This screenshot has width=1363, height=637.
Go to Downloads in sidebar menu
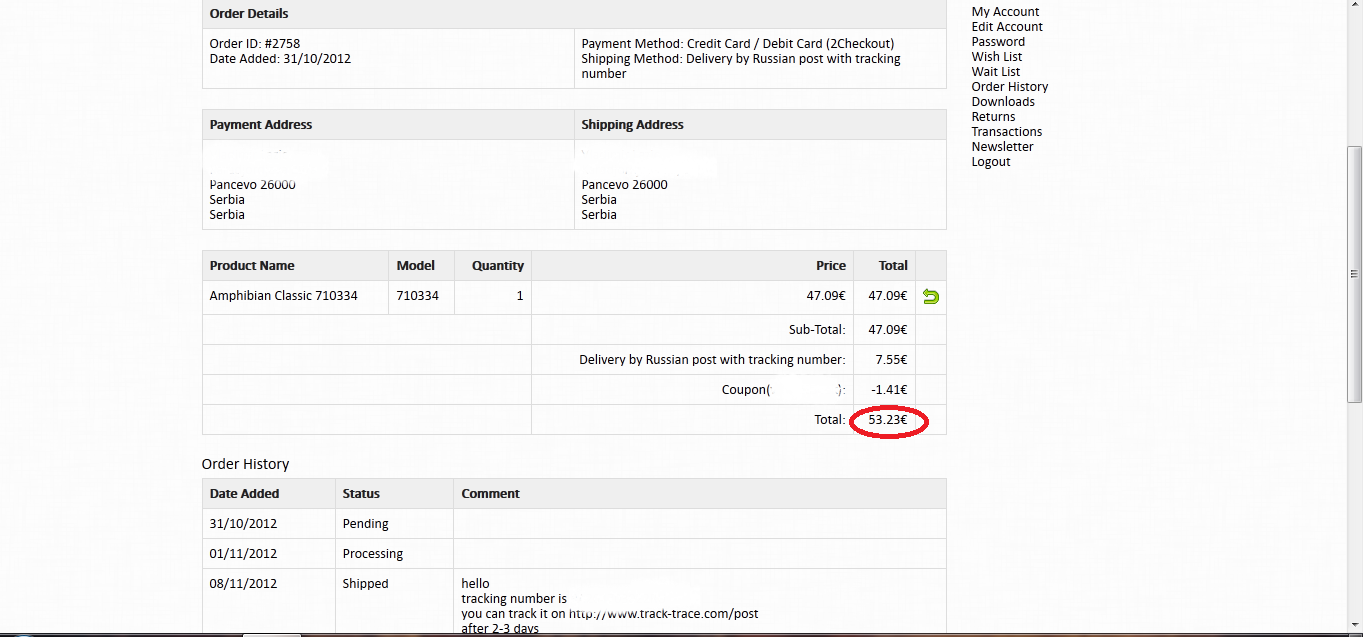click(1003, 102)
